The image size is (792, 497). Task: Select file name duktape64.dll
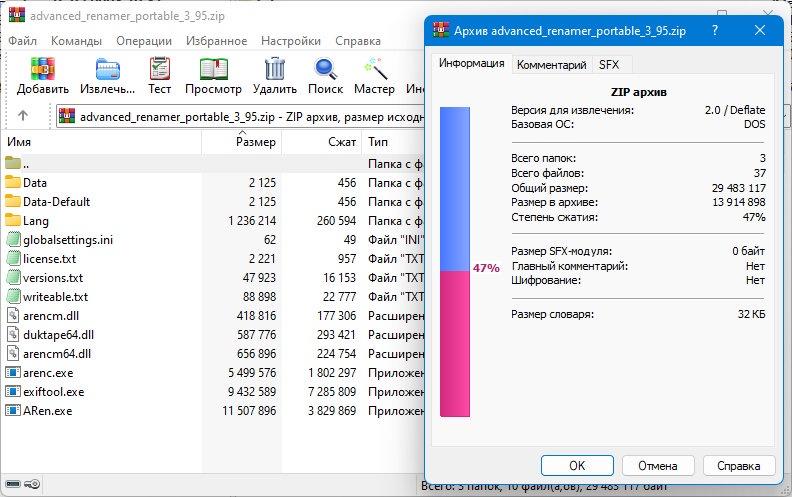pos(59,334)
